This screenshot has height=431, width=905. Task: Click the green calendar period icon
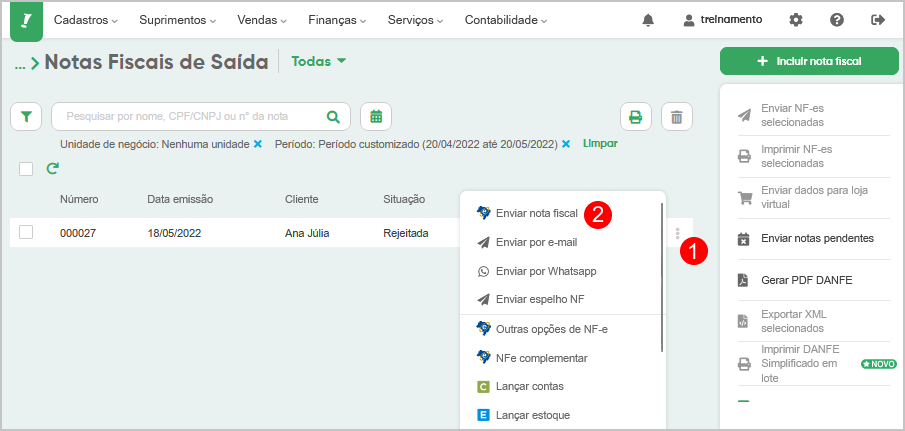pyautogui.click(x=376, y=117)
